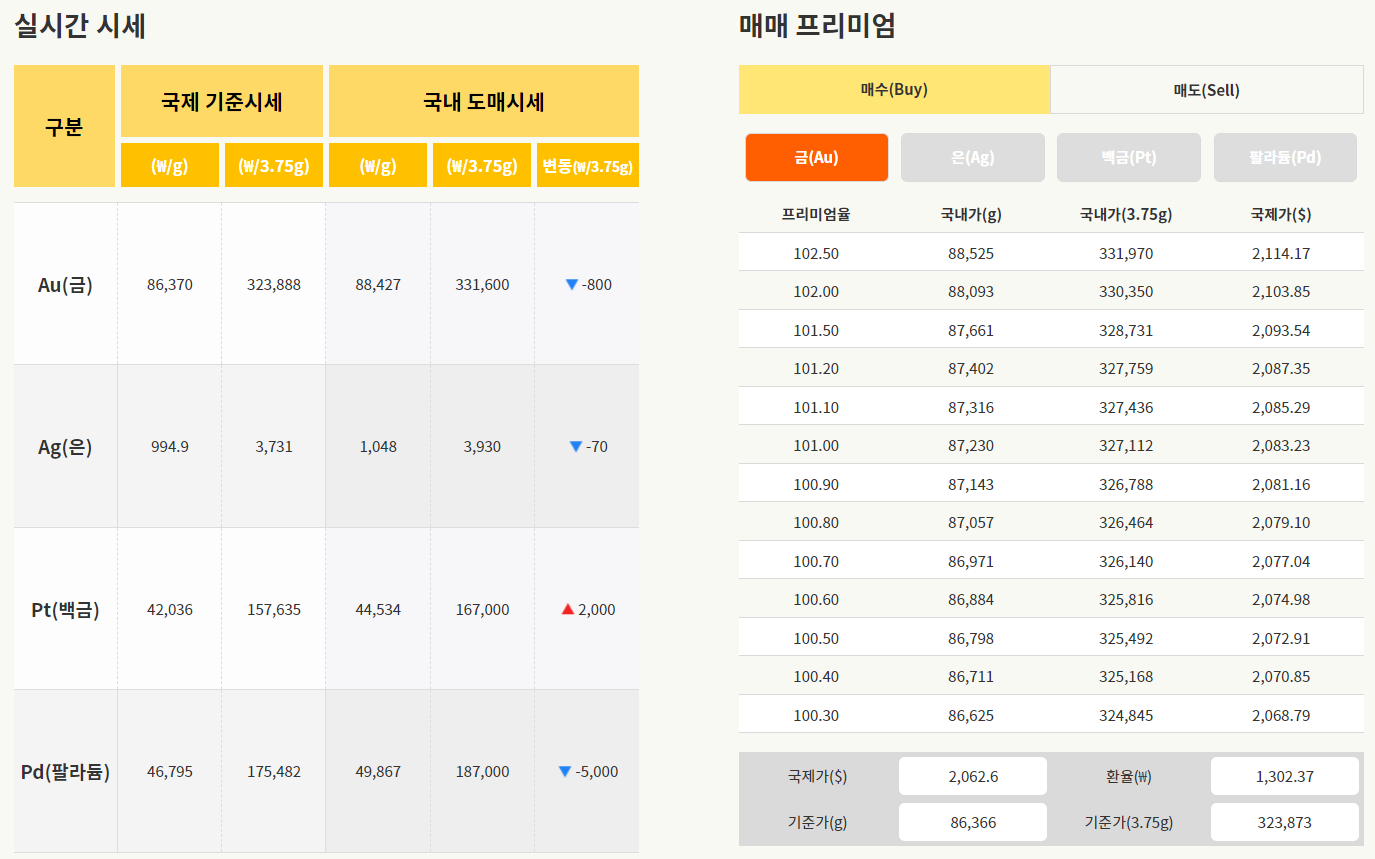Click the 2,114.17 international price cell
Image resolution: width=1375 pixels, height=859 pixels.
[1281, 253]
